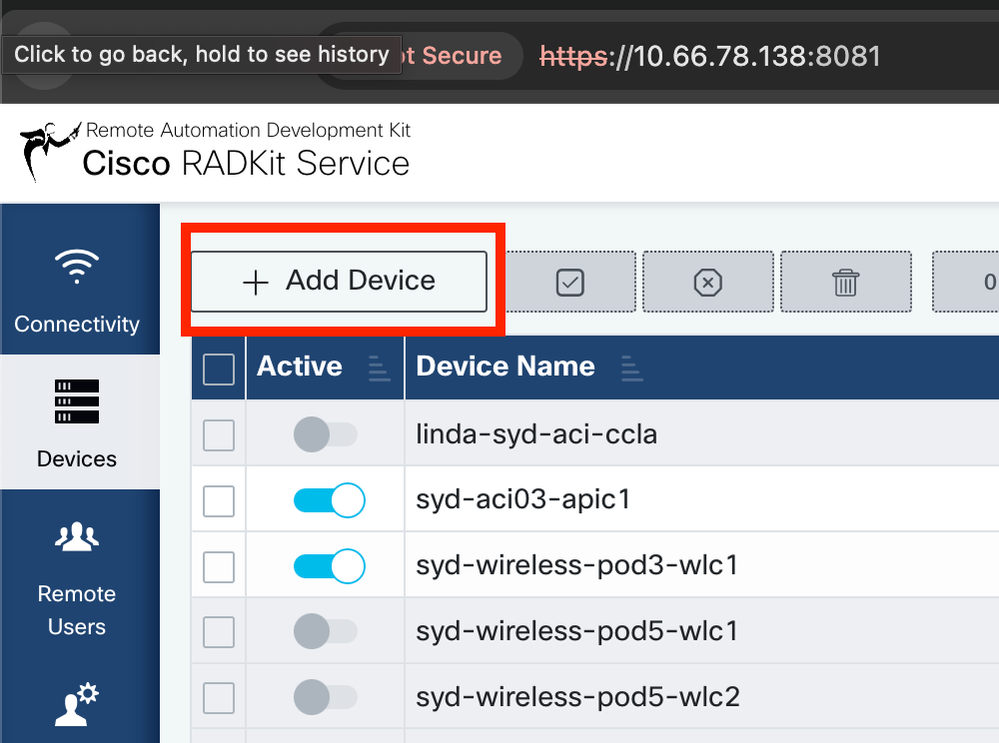This screenshot has width=999, height=743.
Task: Select the checkbox for linda-syd-aci-ccla
Action: click(x=219, y=435)
